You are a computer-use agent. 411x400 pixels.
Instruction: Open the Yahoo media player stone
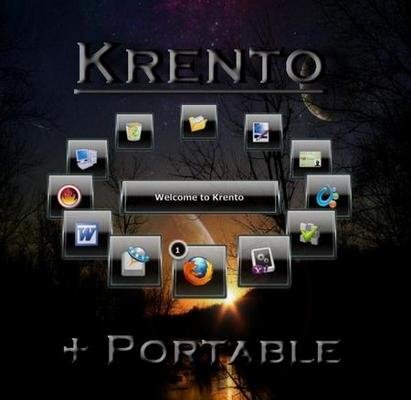pyautogui.click(x=264, y=261)
